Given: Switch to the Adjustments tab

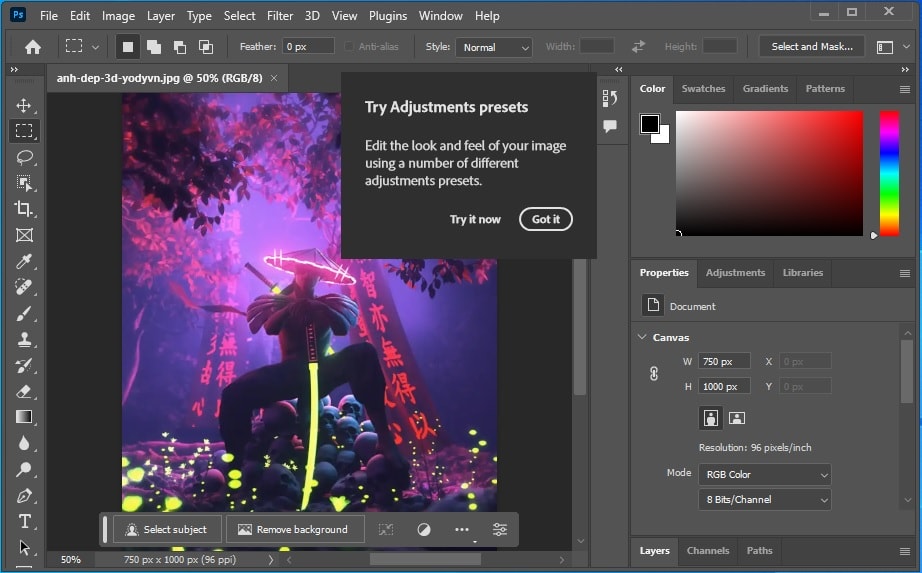Looking at the screenshot, I should (736, 273).
